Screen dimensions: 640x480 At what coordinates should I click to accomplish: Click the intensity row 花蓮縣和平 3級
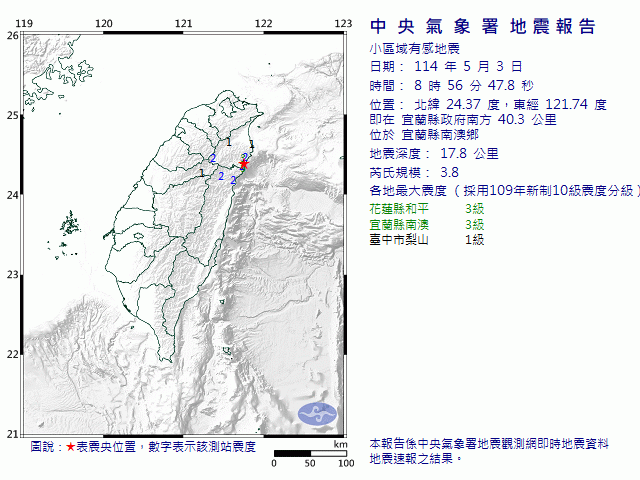pyautogui.click(x=427, y=209)
